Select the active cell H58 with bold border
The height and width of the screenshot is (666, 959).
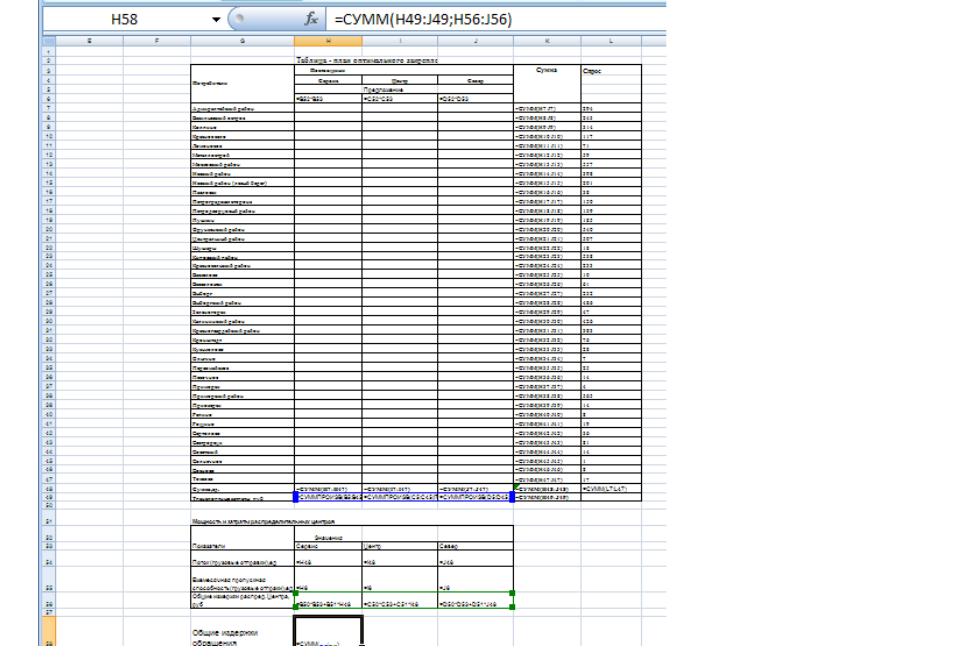pos(328,631)
